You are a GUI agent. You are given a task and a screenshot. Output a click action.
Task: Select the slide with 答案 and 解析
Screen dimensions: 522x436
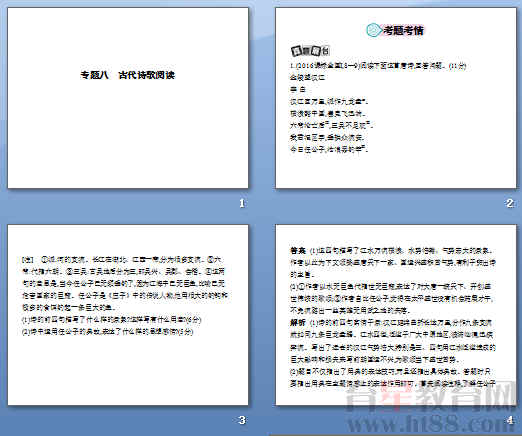396,315
